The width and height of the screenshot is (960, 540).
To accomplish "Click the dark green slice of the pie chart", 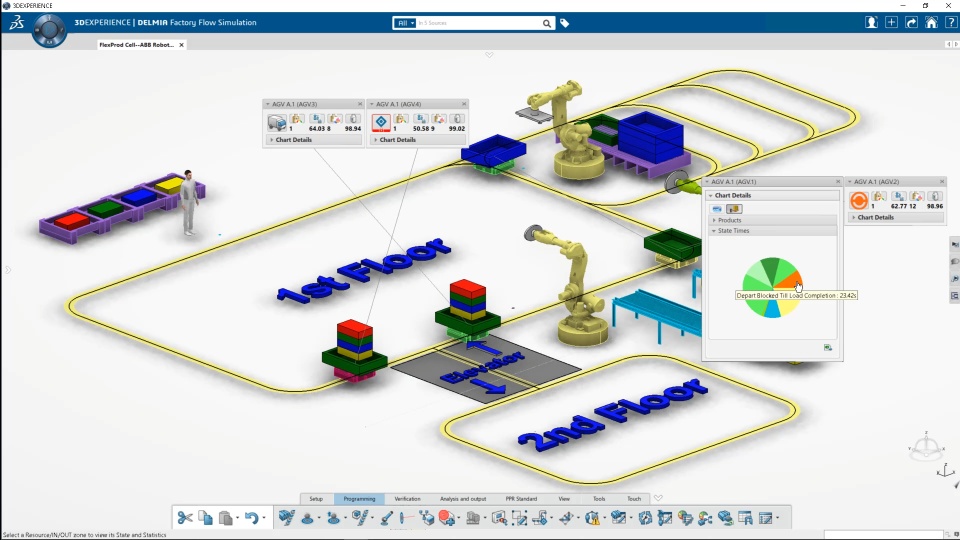I will 770,267.
